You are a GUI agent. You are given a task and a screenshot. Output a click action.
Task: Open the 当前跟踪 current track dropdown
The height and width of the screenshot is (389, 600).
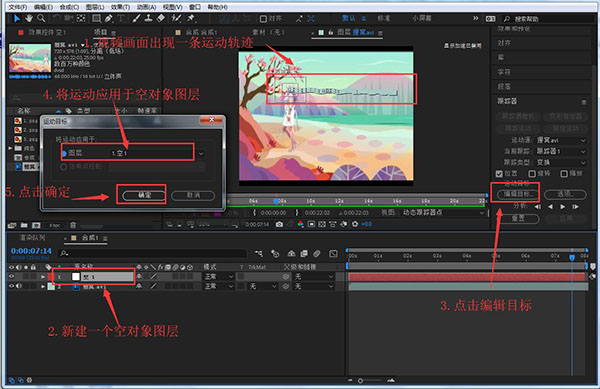coord(561,151)
